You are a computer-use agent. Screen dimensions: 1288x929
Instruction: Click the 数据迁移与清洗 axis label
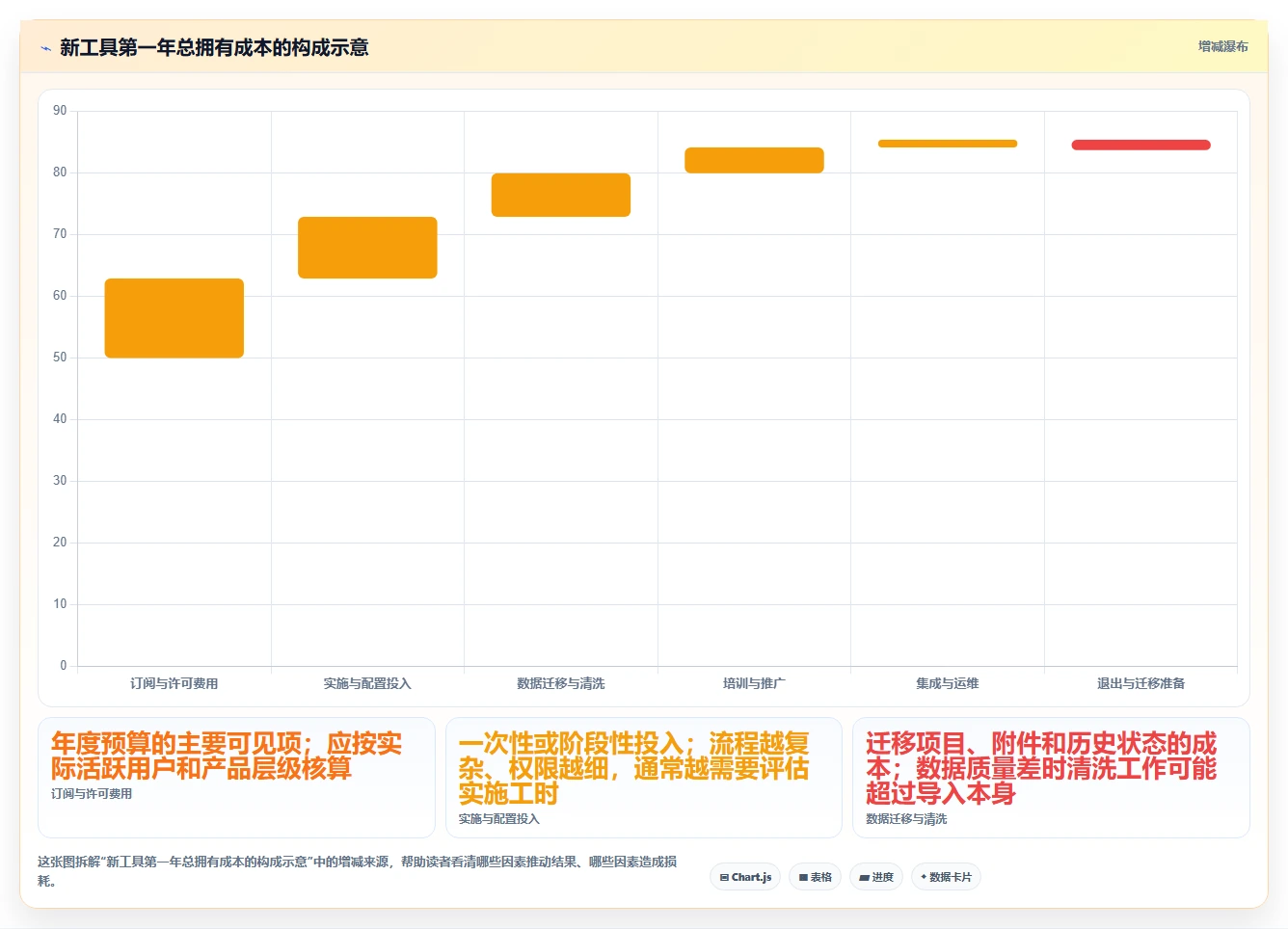point(561,683)
